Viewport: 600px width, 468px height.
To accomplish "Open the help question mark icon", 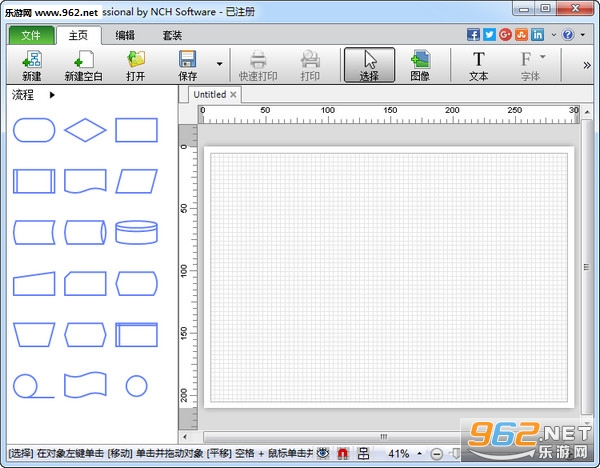I will pos(568,34).
